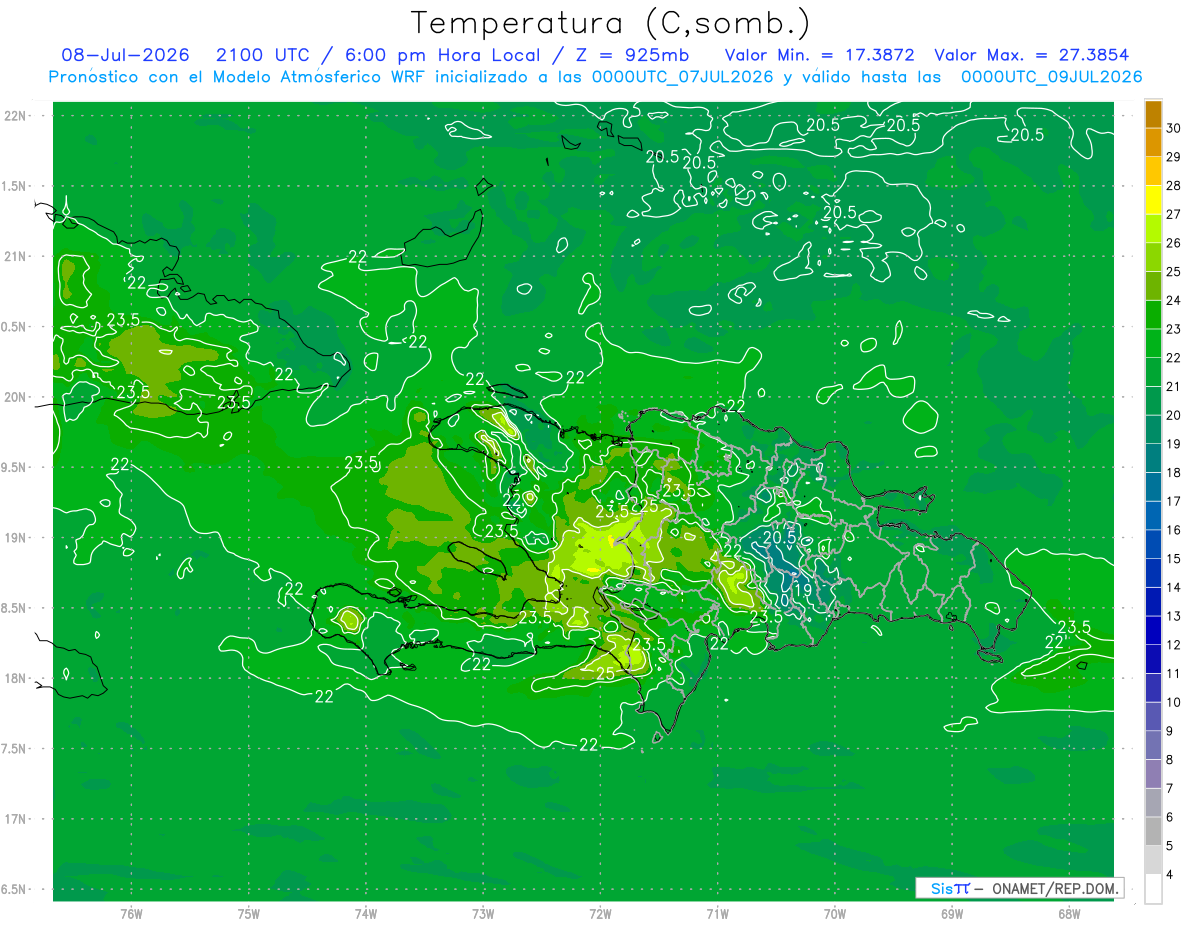Click the "70W" longitude axis label
Viewport: 1200px width, 927px height.
click(x=835, y=914)
